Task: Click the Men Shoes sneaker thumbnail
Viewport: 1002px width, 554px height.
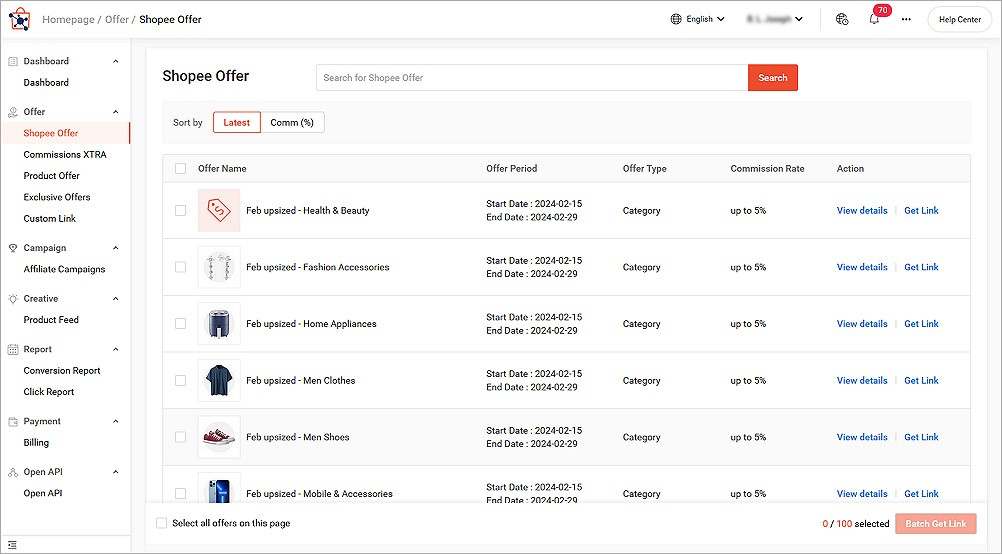Action: pos(219,437)
